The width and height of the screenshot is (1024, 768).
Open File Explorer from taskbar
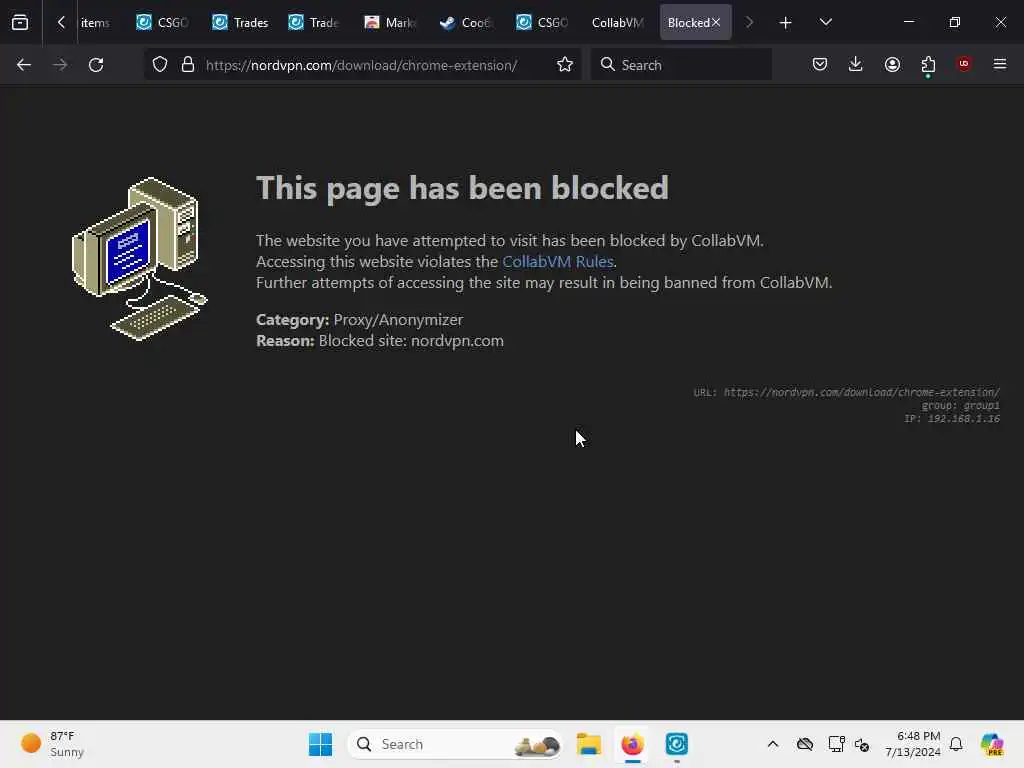588,744
